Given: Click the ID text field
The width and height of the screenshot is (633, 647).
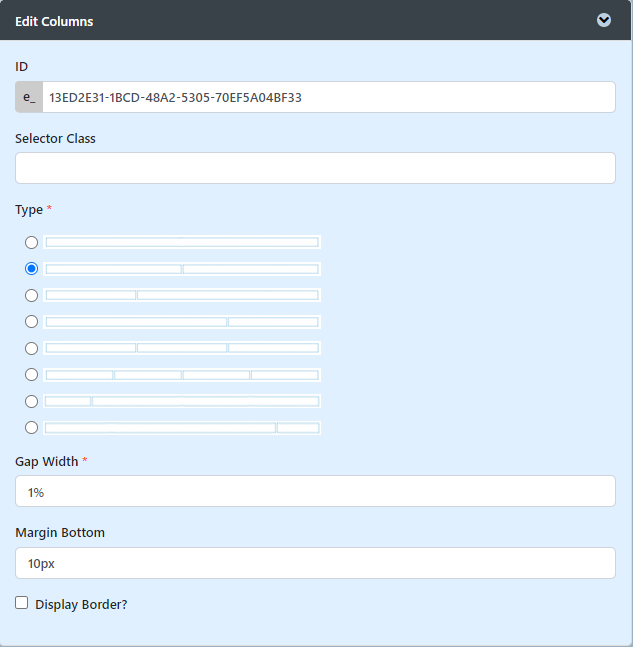Looking at the screenshot, I should pos(328,98).
